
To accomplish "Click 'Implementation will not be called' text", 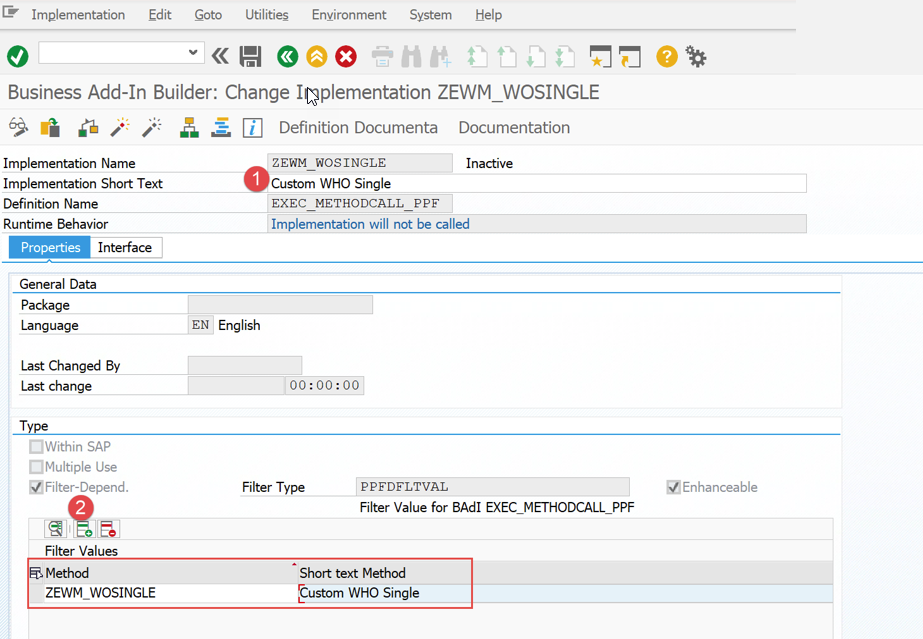I will (x=370, y=224).
